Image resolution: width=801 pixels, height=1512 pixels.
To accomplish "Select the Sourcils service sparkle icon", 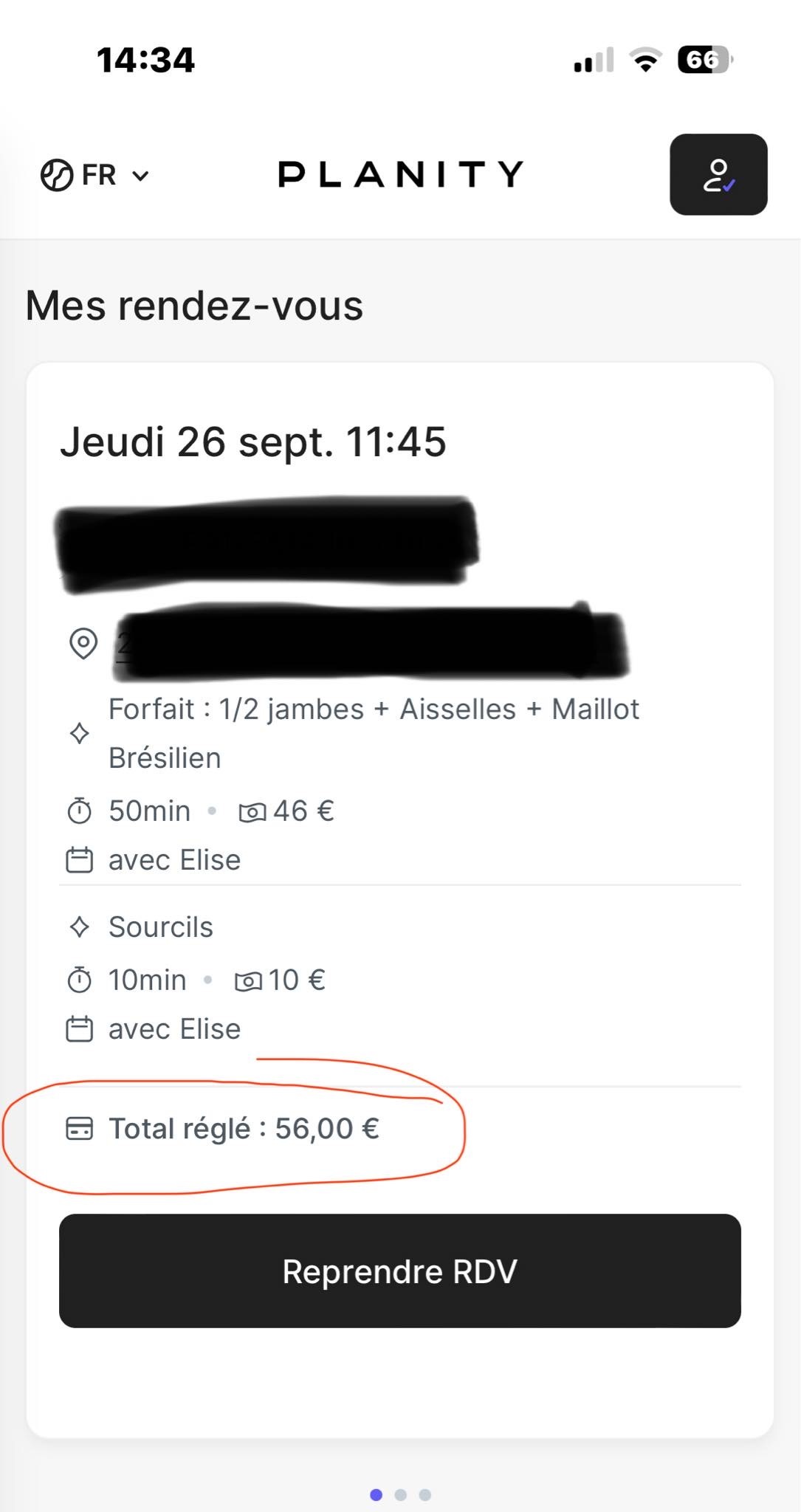I will pyautogui.click(x=80, y=927).
